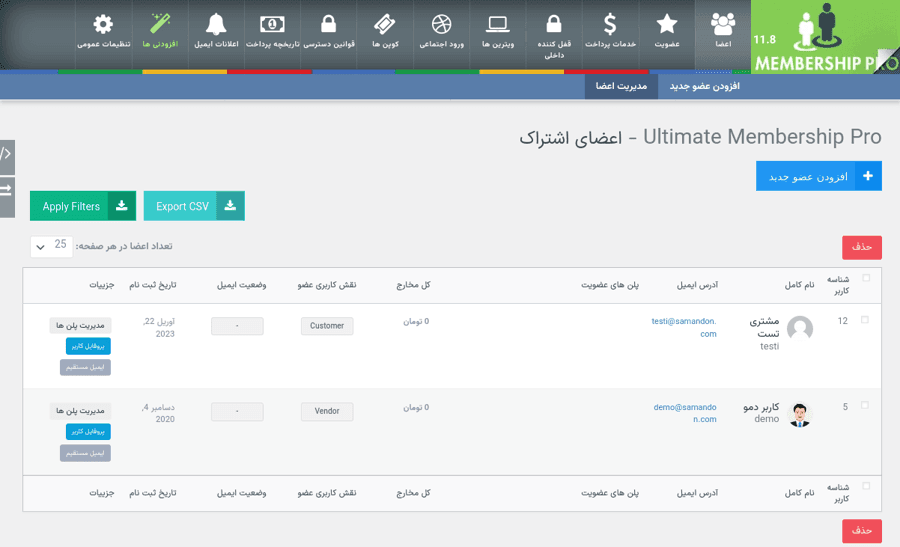
Task: Click مدیریت پلن ها for user demo
Action: [x=80, y=411]
